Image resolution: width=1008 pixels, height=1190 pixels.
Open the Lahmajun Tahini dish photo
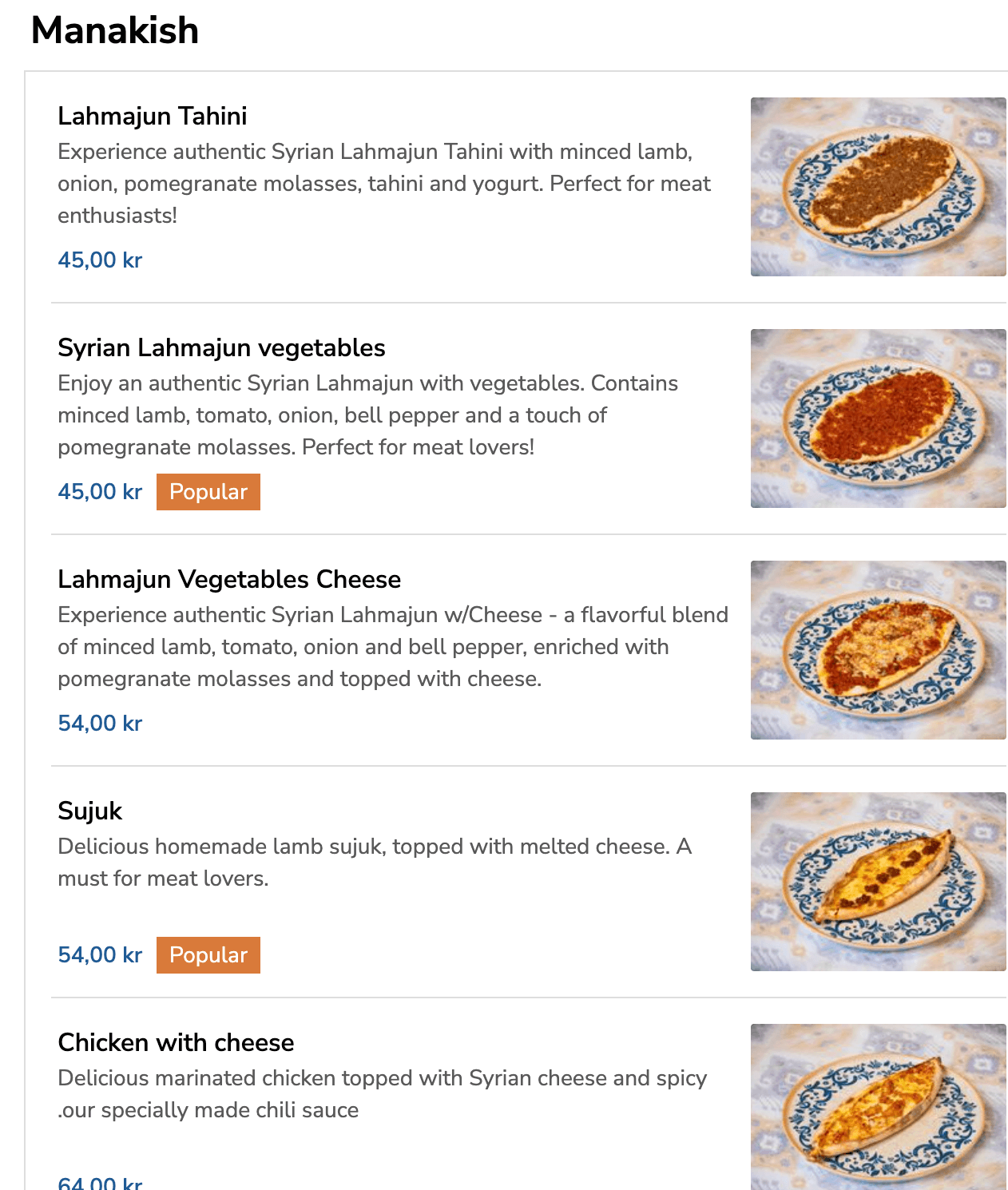pos(878,187)
